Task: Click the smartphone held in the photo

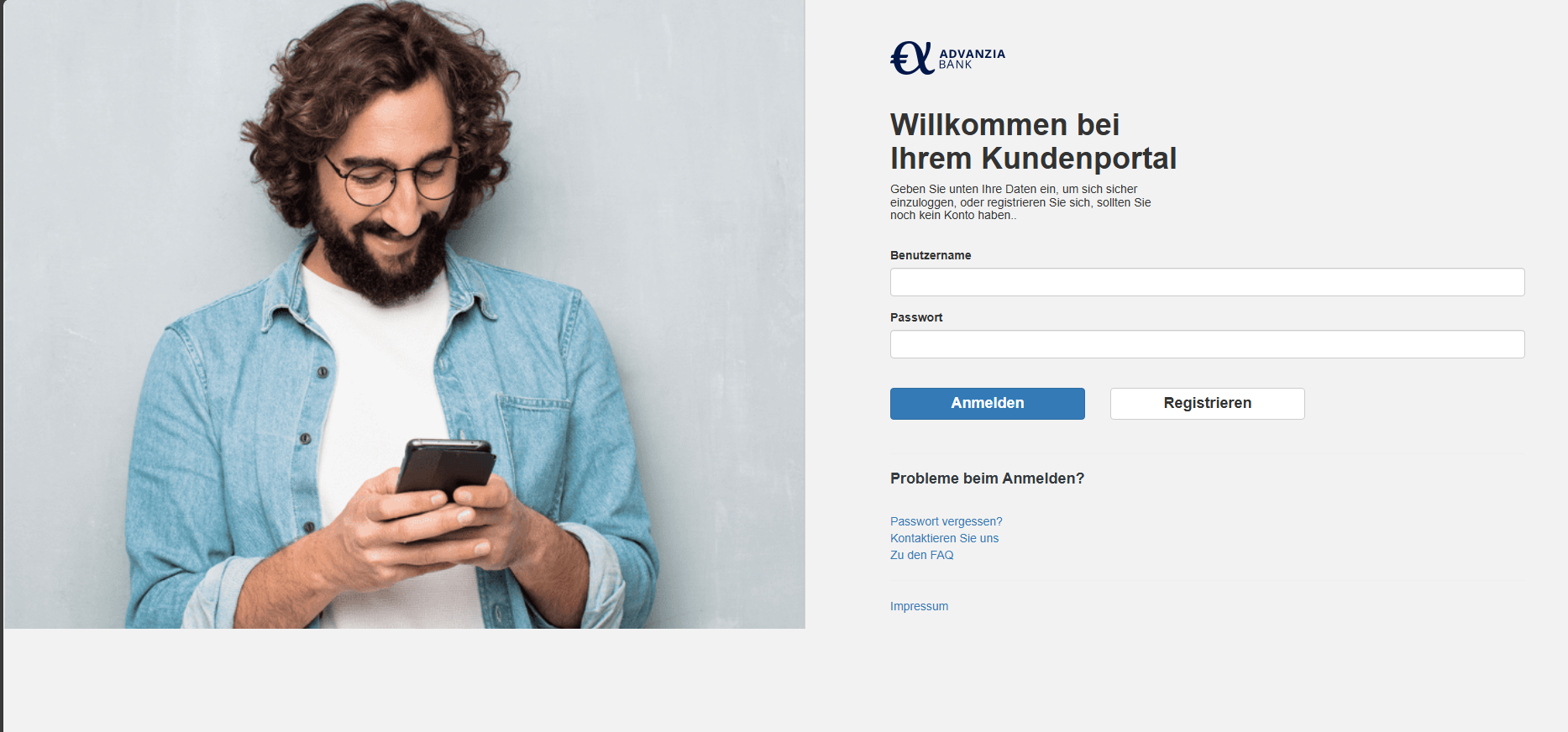Action: click(445, 470)
